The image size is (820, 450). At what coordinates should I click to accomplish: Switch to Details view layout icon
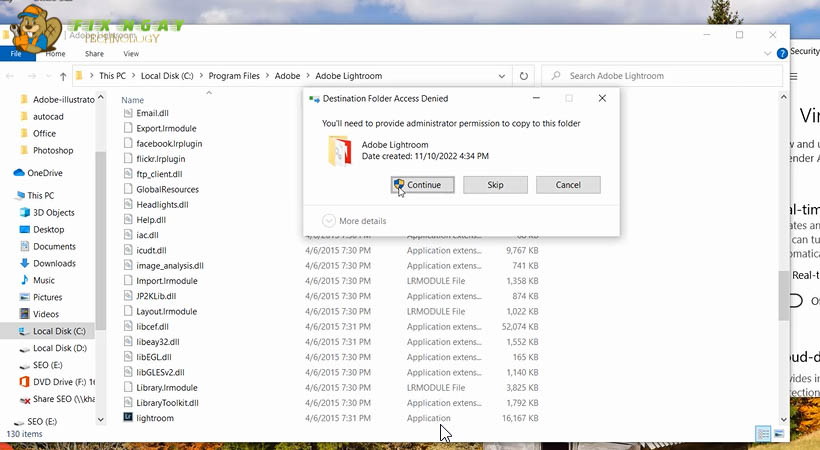763,433
